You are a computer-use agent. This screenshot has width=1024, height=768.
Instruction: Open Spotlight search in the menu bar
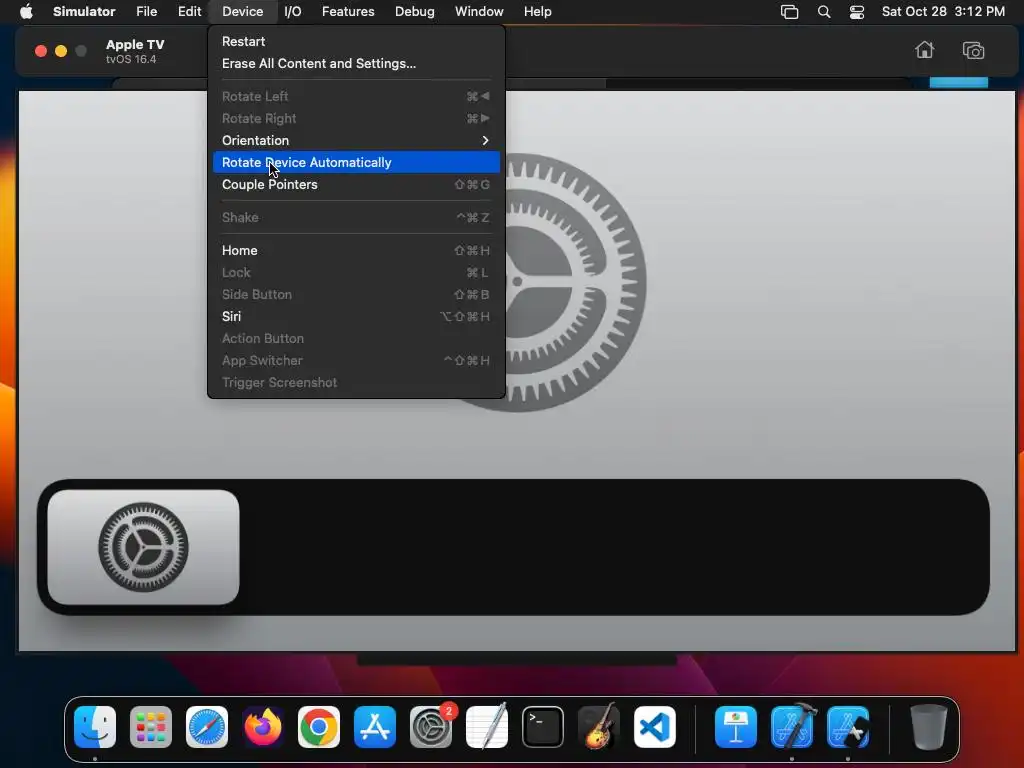(824, 11)
